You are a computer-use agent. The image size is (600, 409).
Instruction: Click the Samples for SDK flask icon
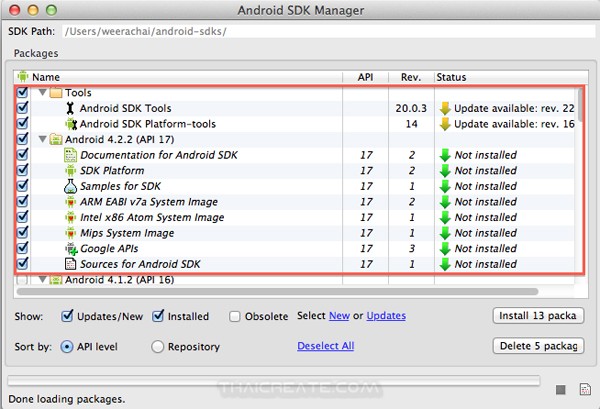pos(70,186)
